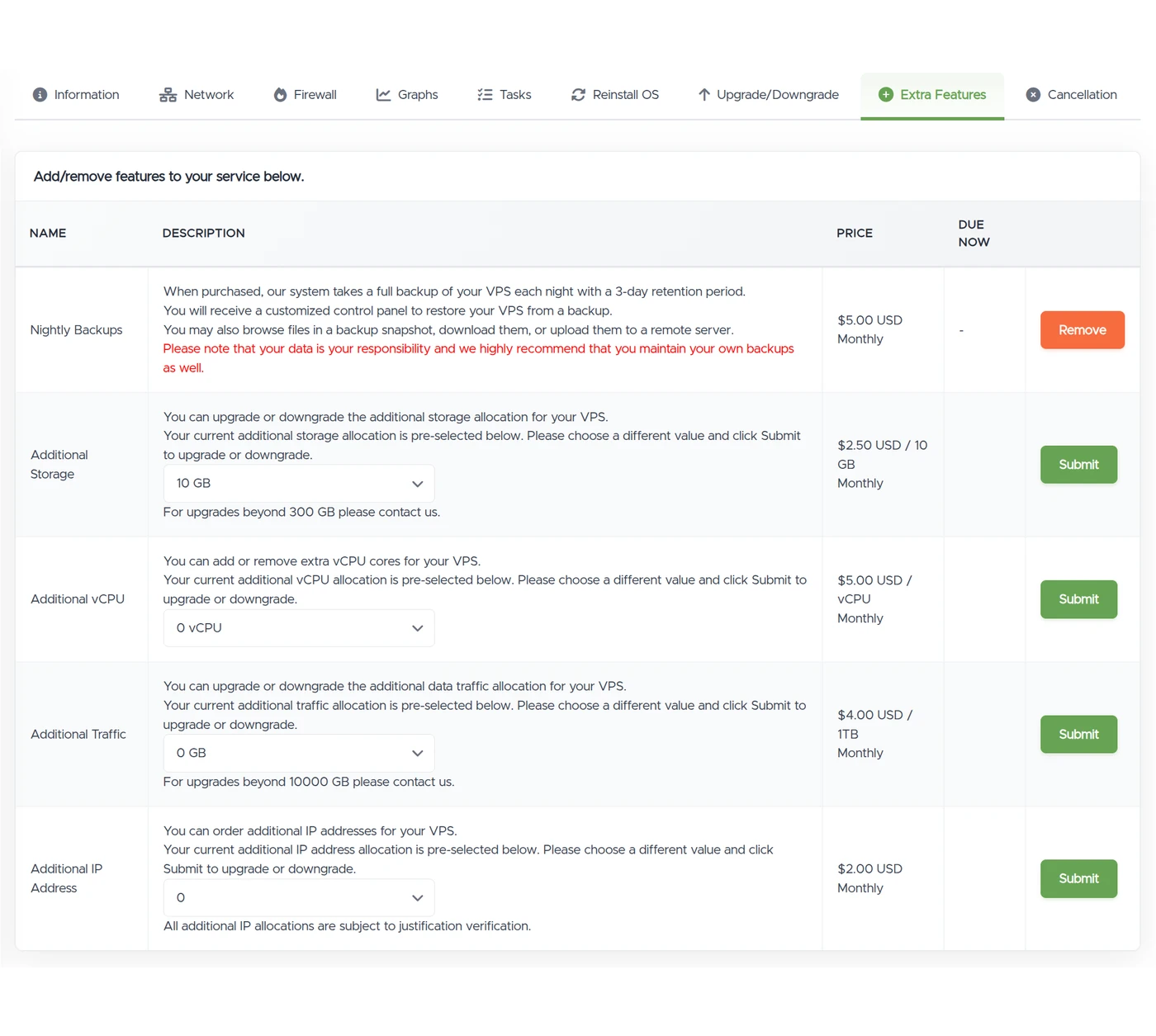The image size is (1156, 1036).
Task: Remove the Nightly Backups feature
Action: coord(1083,330)
